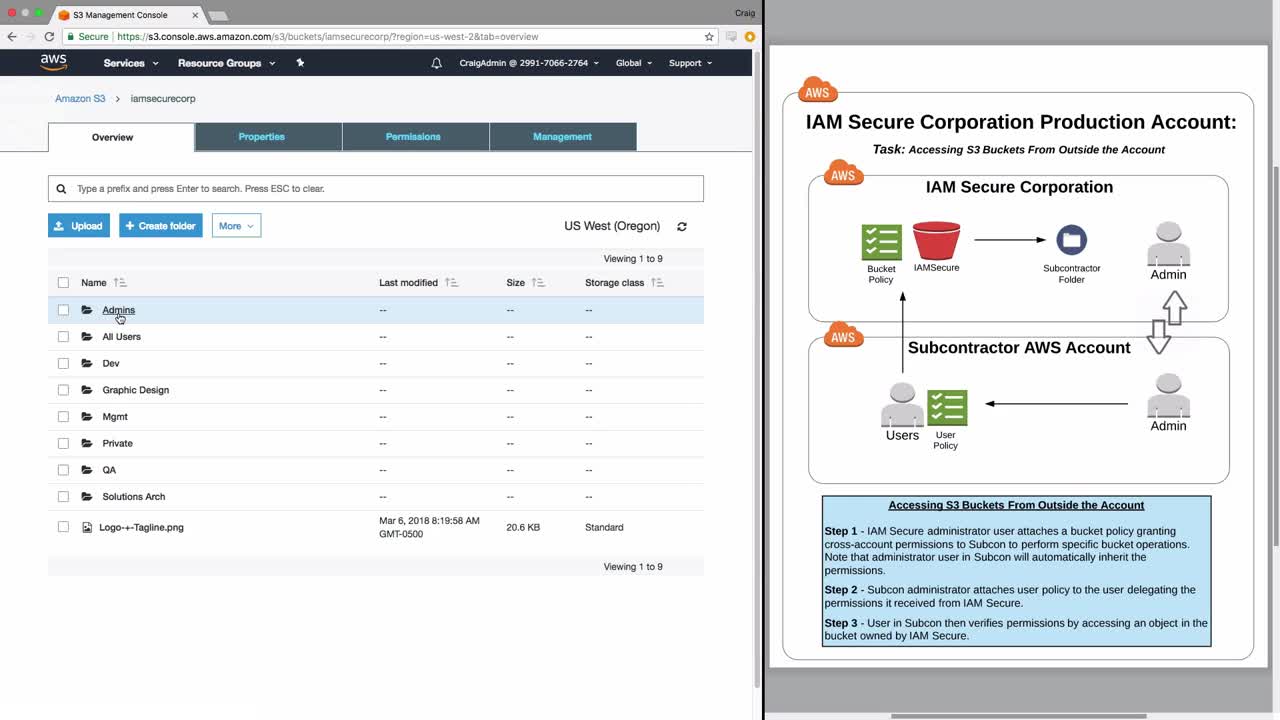Screen dimensions: 1280x720
Task: Open the pin shortcuts star icon
Action: (x=300, y=63)
